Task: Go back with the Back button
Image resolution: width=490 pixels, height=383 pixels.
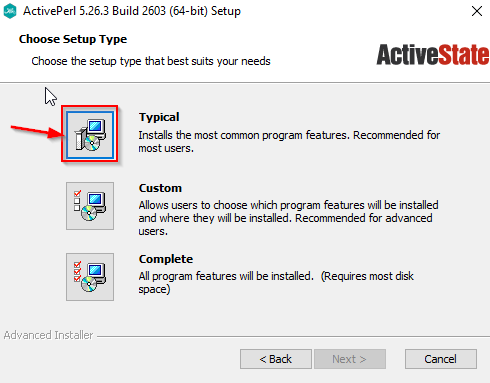Action: 276,359
